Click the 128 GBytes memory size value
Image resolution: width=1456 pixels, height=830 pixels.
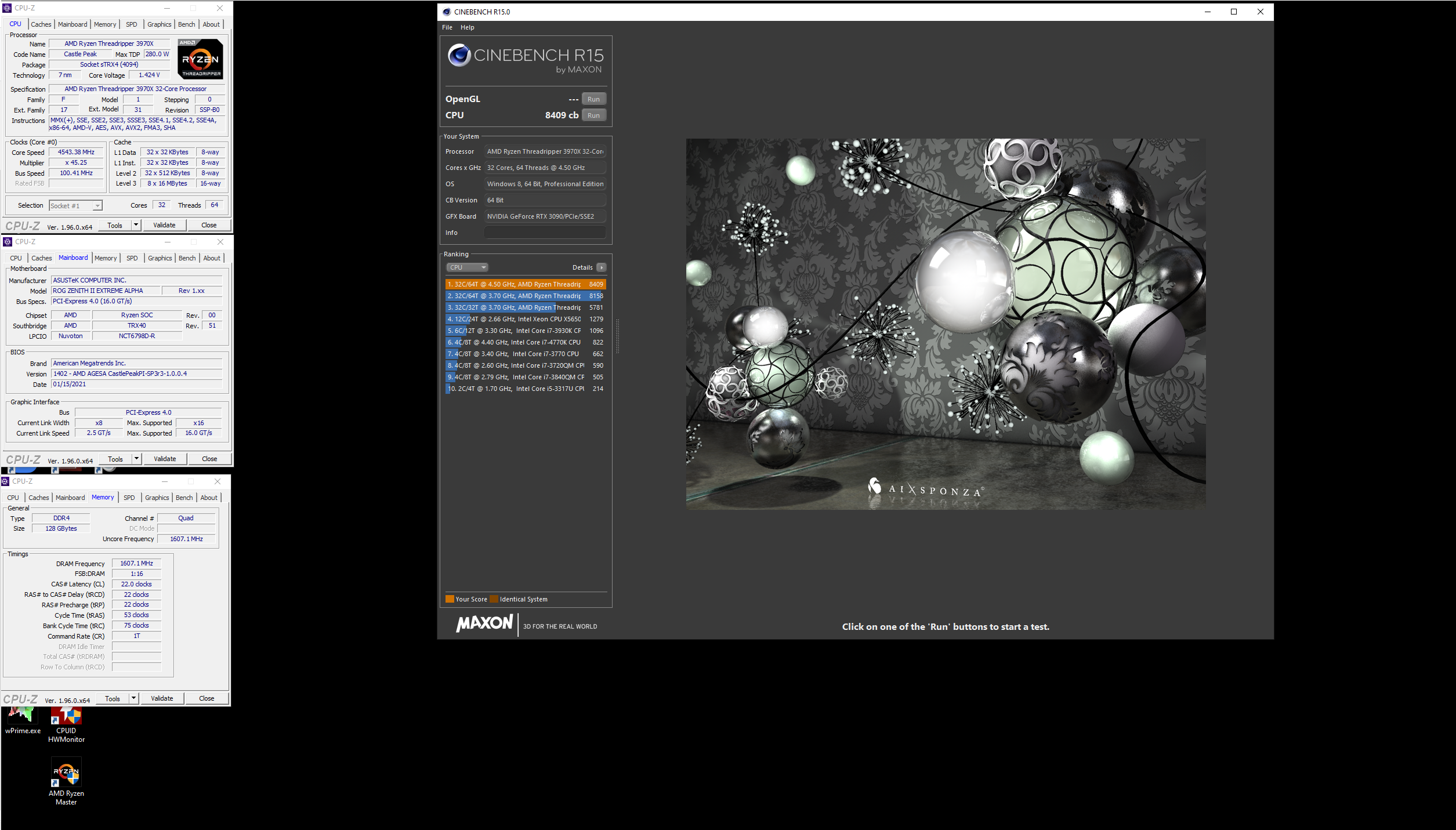(x=61, y=528)
